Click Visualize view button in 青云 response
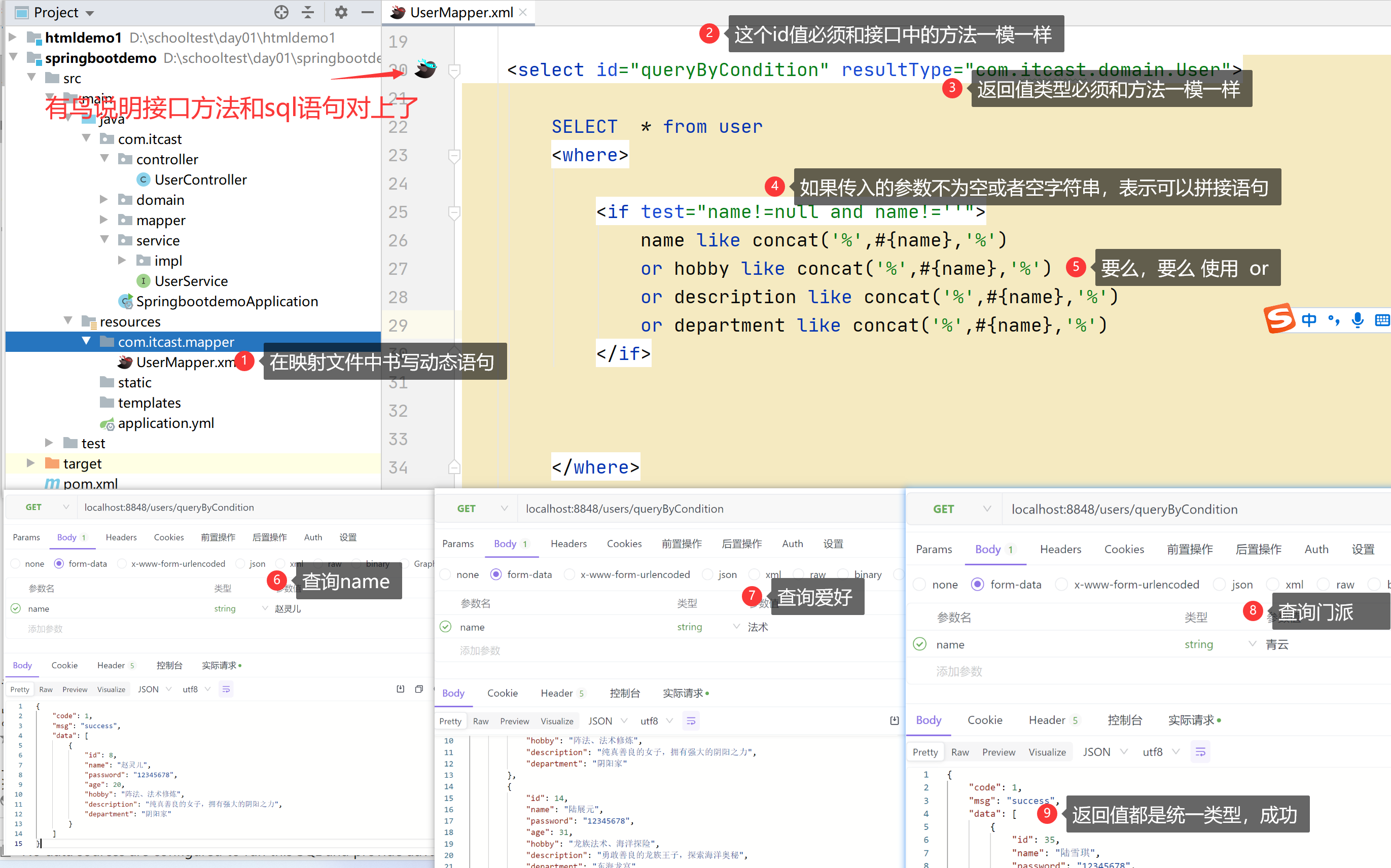Image resolution: width=1391 pixels, height=868 pixels. pos(1047,752)
